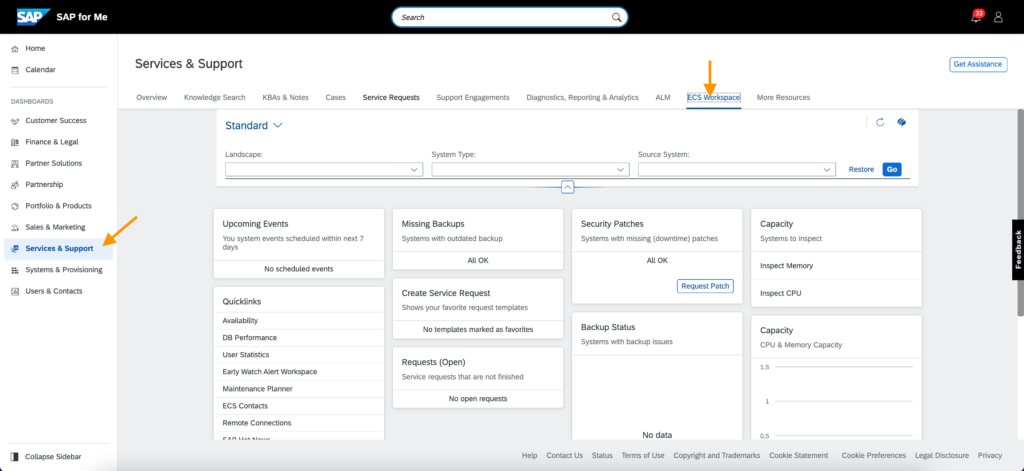The image size is (1024, 471).
Task: Open the ECS Contacts quicklink
Action: [244, 406]
